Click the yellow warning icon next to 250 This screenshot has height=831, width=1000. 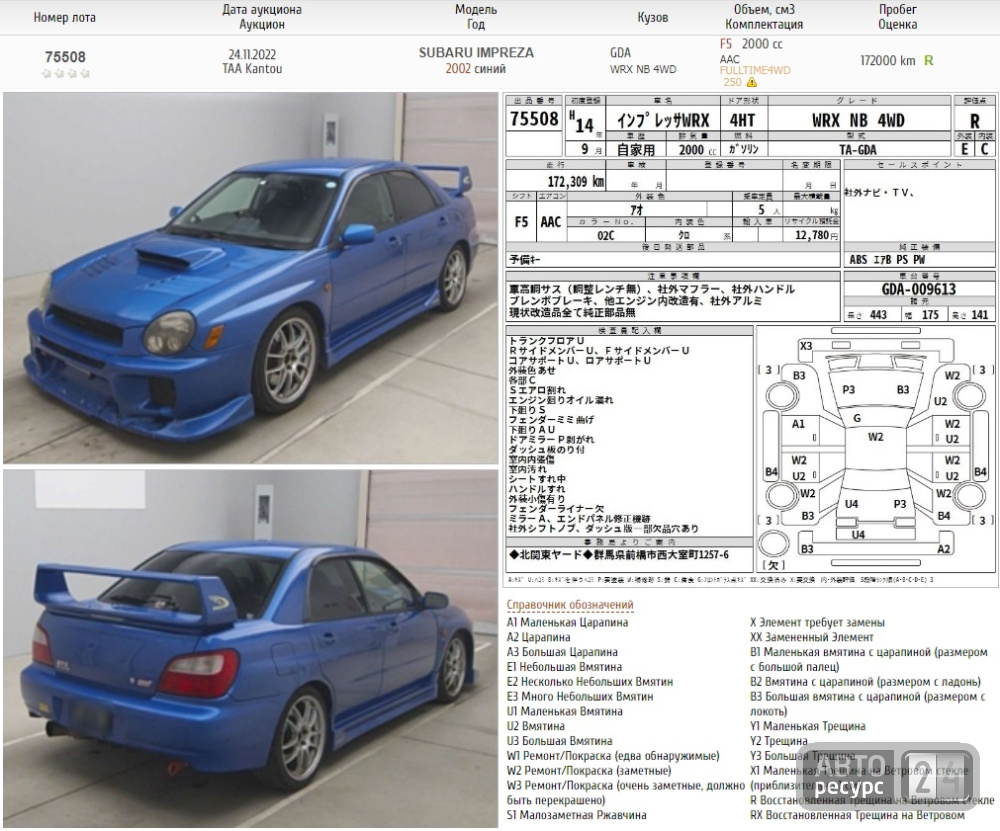point(752,82)
